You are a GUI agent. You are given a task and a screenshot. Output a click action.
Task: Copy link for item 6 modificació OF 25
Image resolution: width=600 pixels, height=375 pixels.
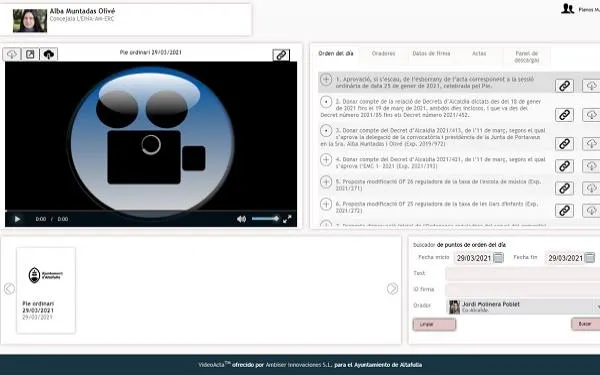(564, 210)
